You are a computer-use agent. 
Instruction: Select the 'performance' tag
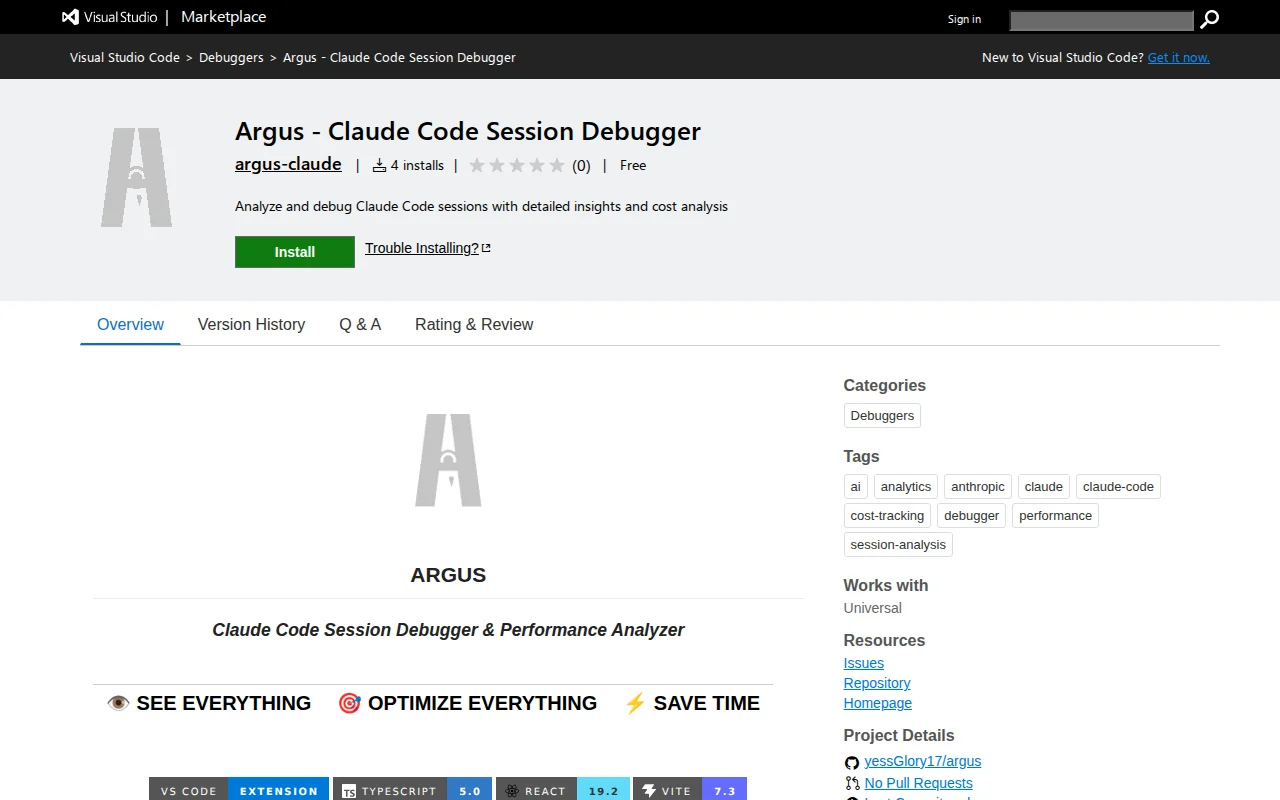click(1055, 515)
